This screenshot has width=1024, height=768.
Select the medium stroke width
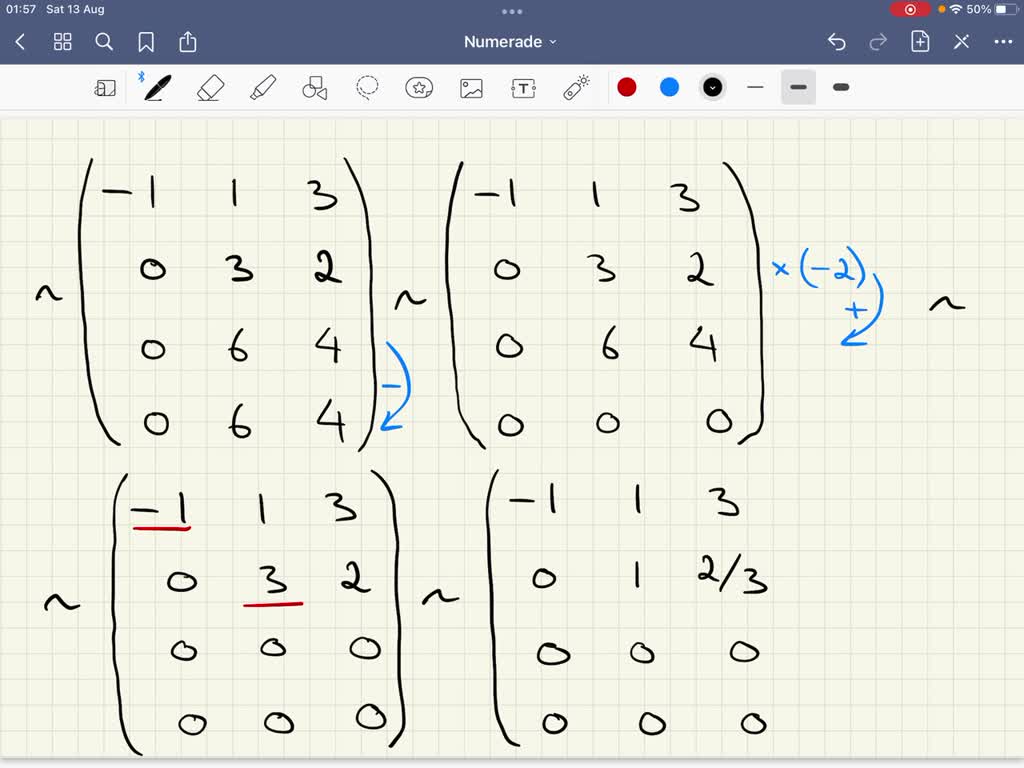(x=799, y=88)
